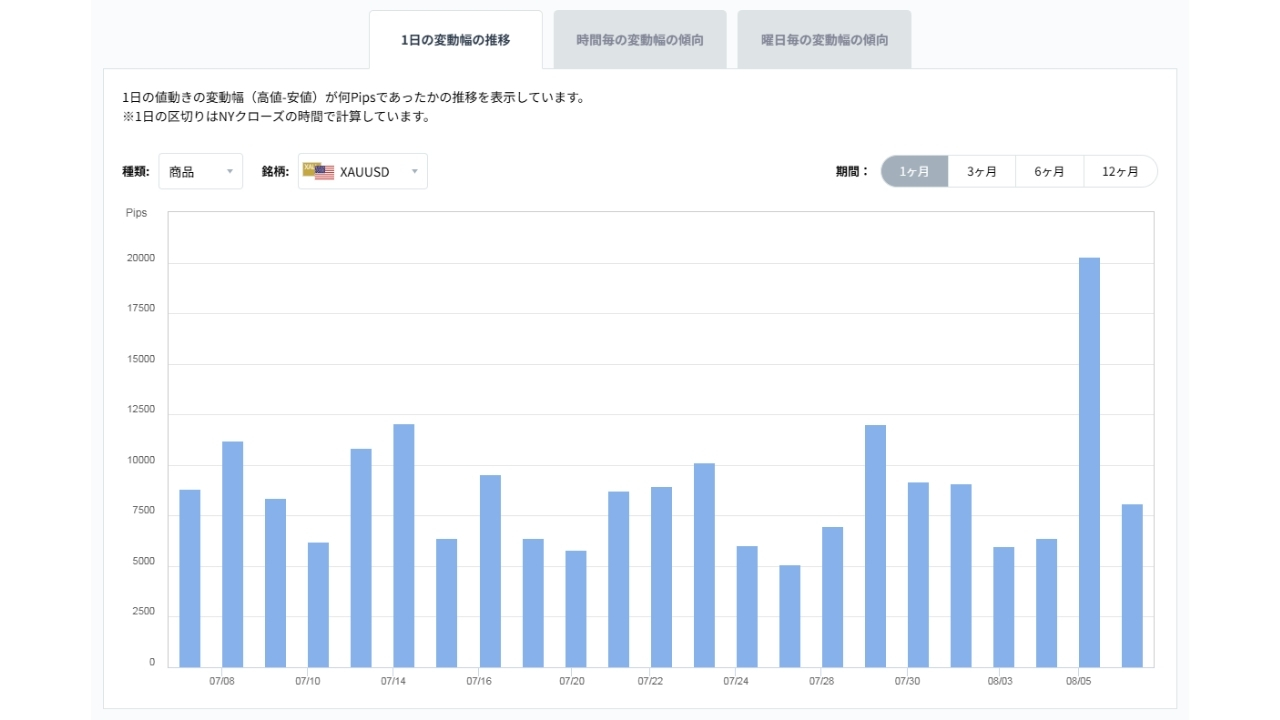Click the XAUUSD flag icon
The width and height of the screenshot is (1280, 720).
318,171
